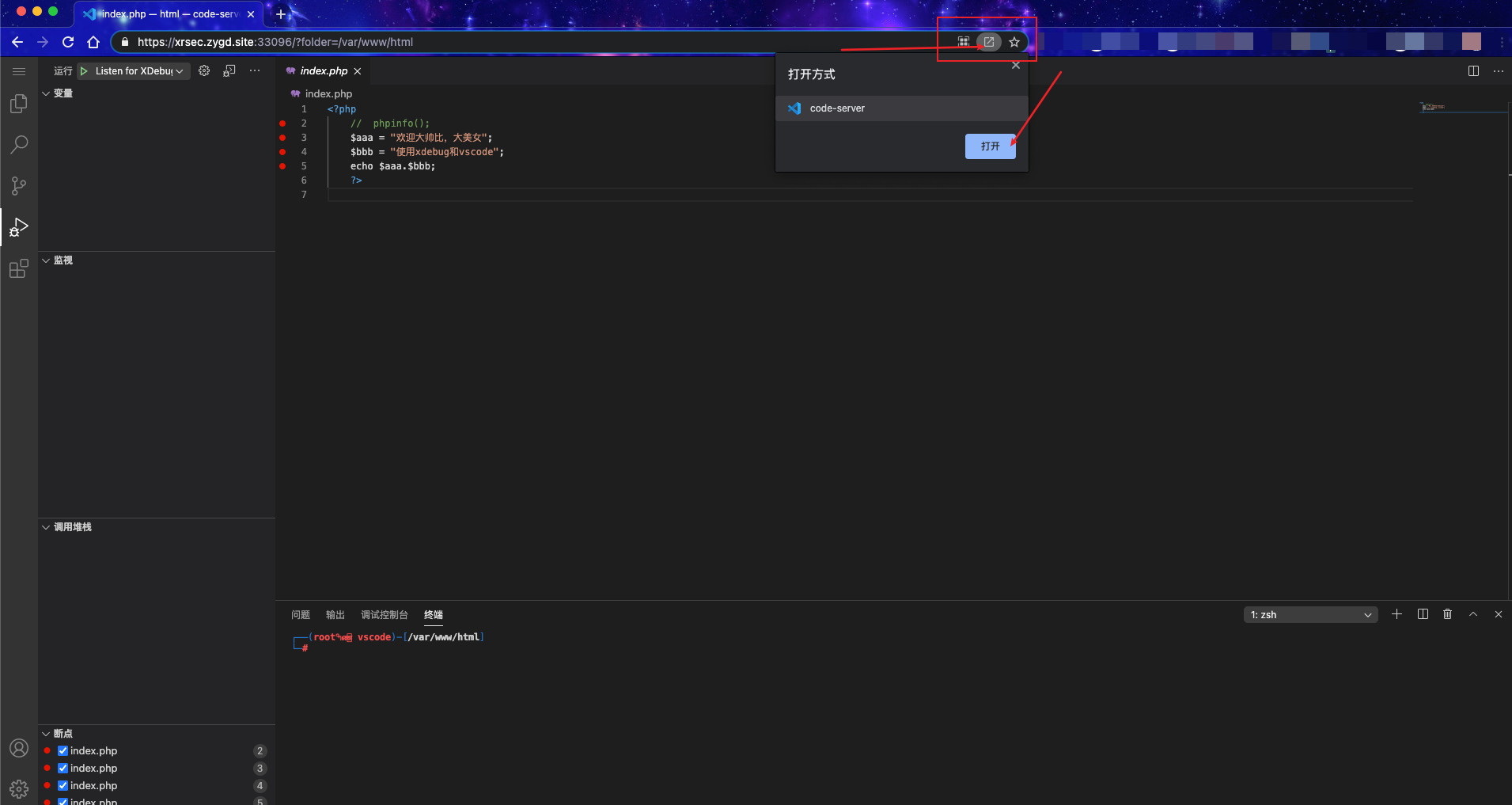Click the 打开 button in popup

click(991, 146)
